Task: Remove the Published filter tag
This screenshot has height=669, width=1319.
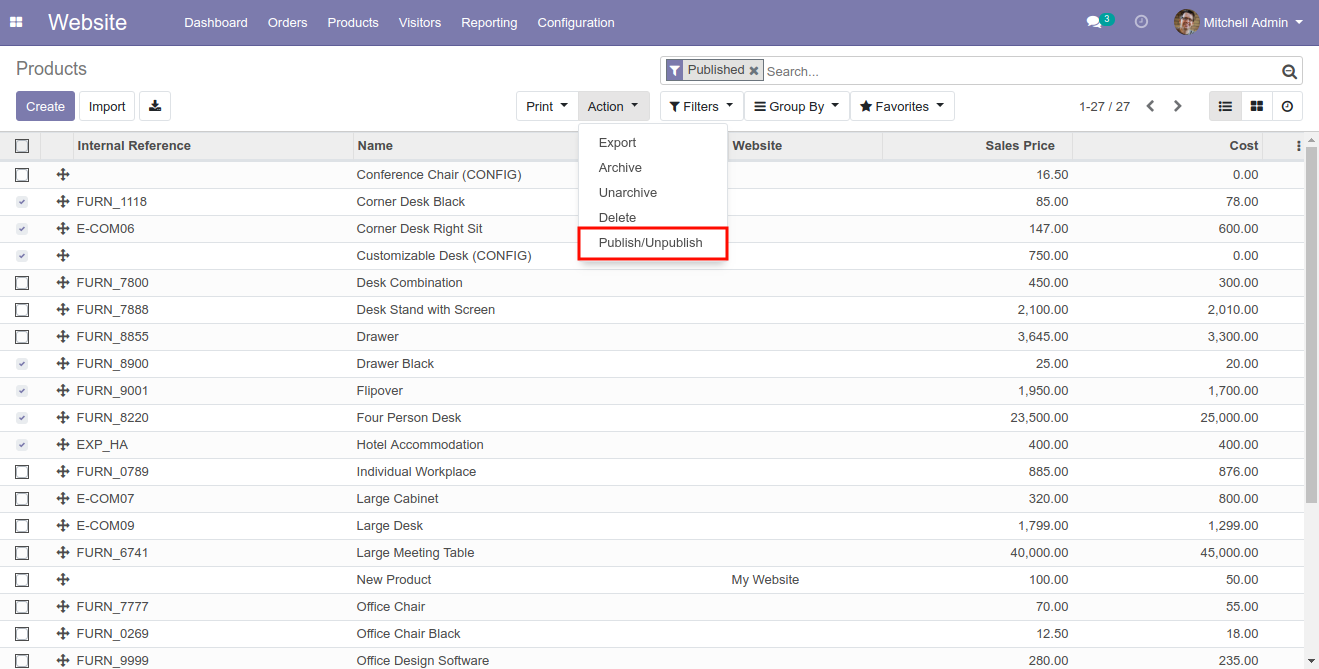Action: (x=754, y=71)
